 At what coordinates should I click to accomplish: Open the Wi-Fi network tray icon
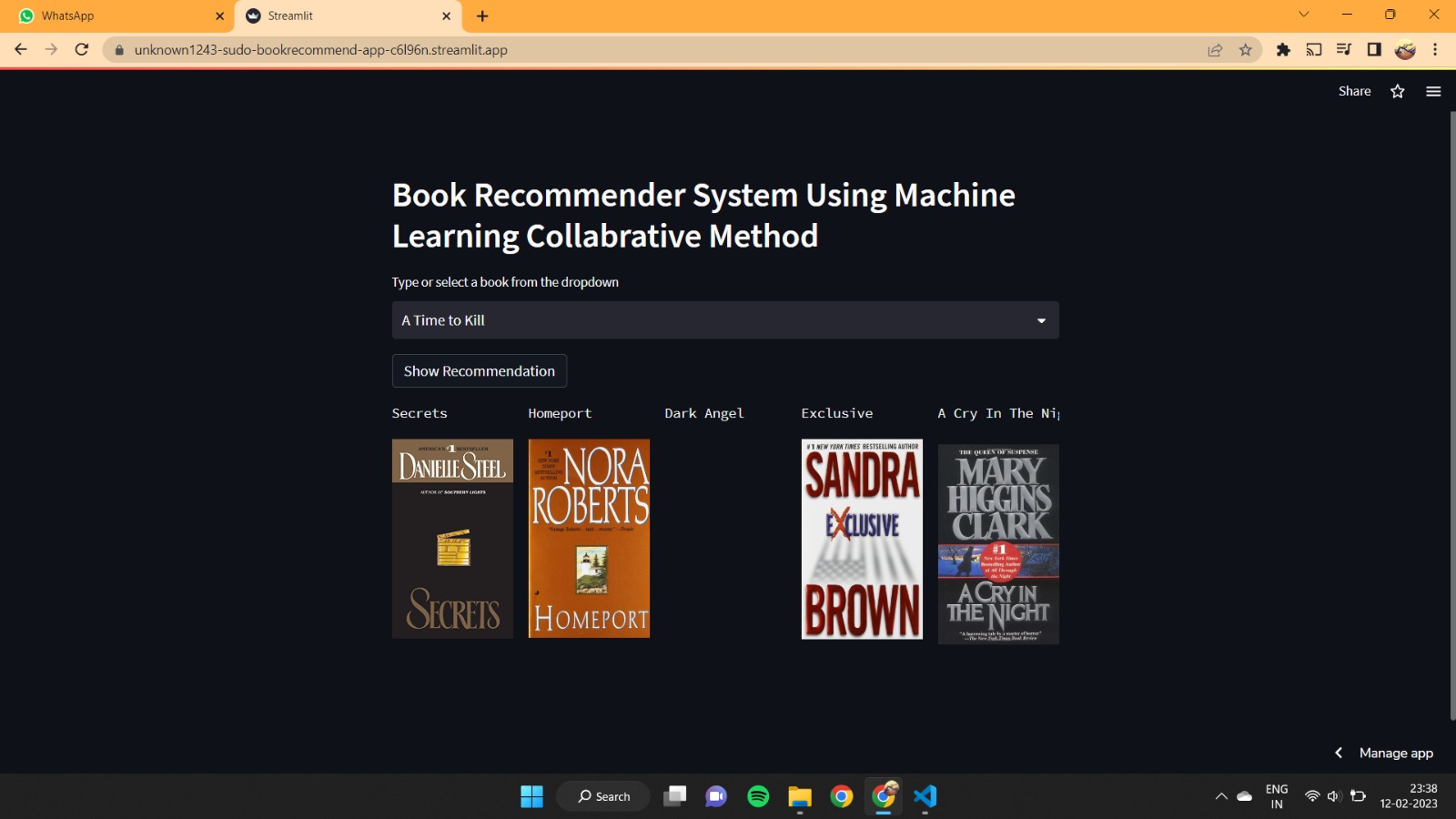[x=1312, y=796]
